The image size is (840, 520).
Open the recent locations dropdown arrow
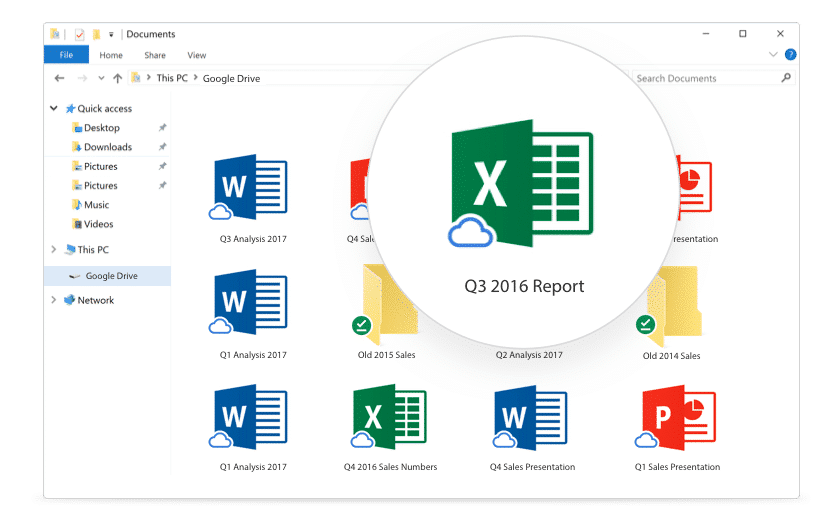[101, 78]
